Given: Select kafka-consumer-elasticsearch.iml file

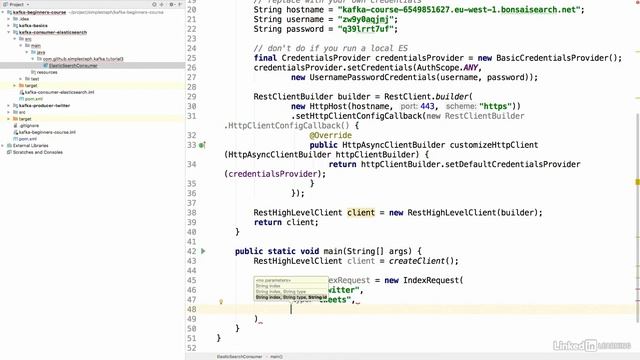Looking at the screenshot, I should [59, 92].
